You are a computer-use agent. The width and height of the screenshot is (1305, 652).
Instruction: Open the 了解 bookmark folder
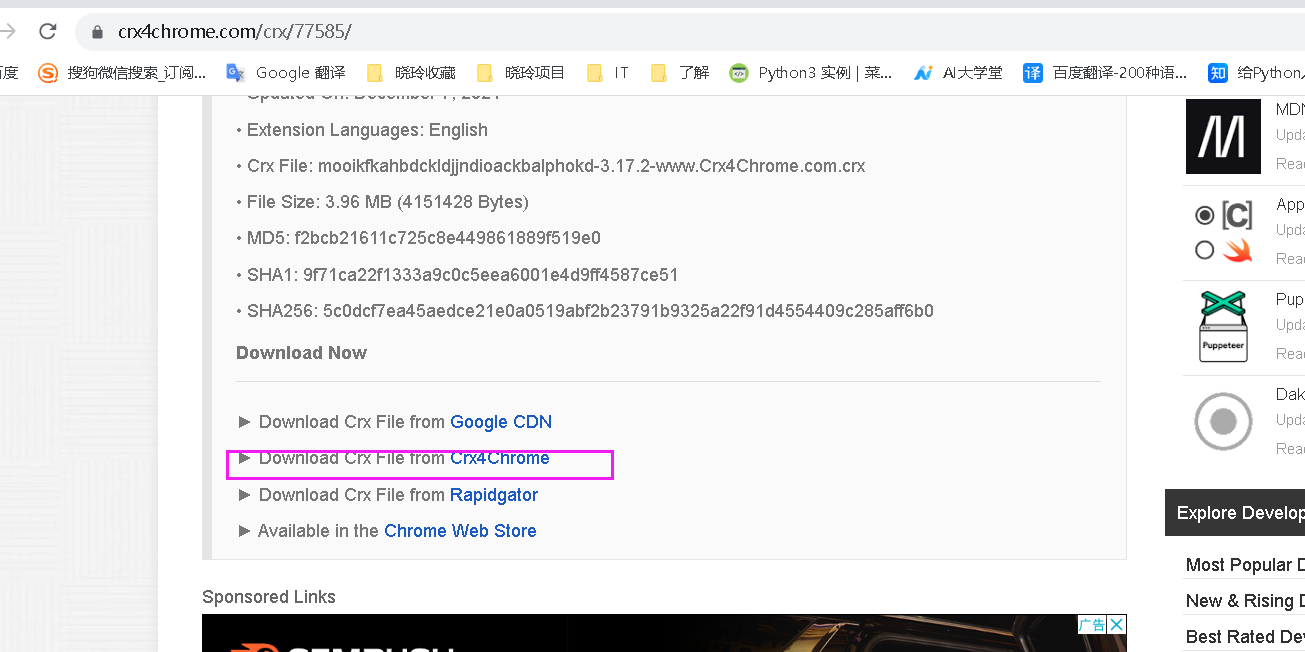pyautogui.click(x=680, y=72)
